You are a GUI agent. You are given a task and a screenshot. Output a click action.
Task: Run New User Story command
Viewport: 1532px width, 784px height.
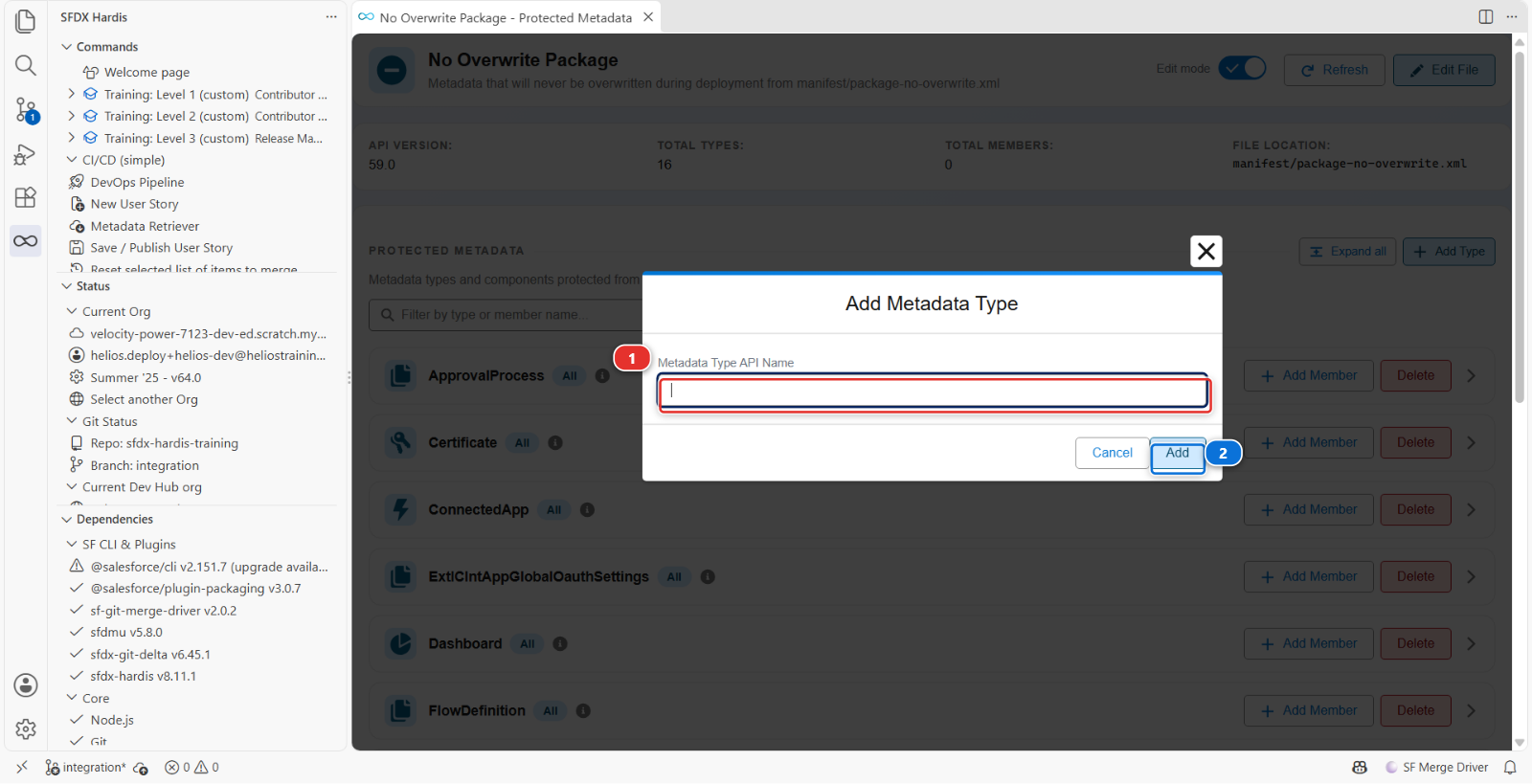point(134,204)
